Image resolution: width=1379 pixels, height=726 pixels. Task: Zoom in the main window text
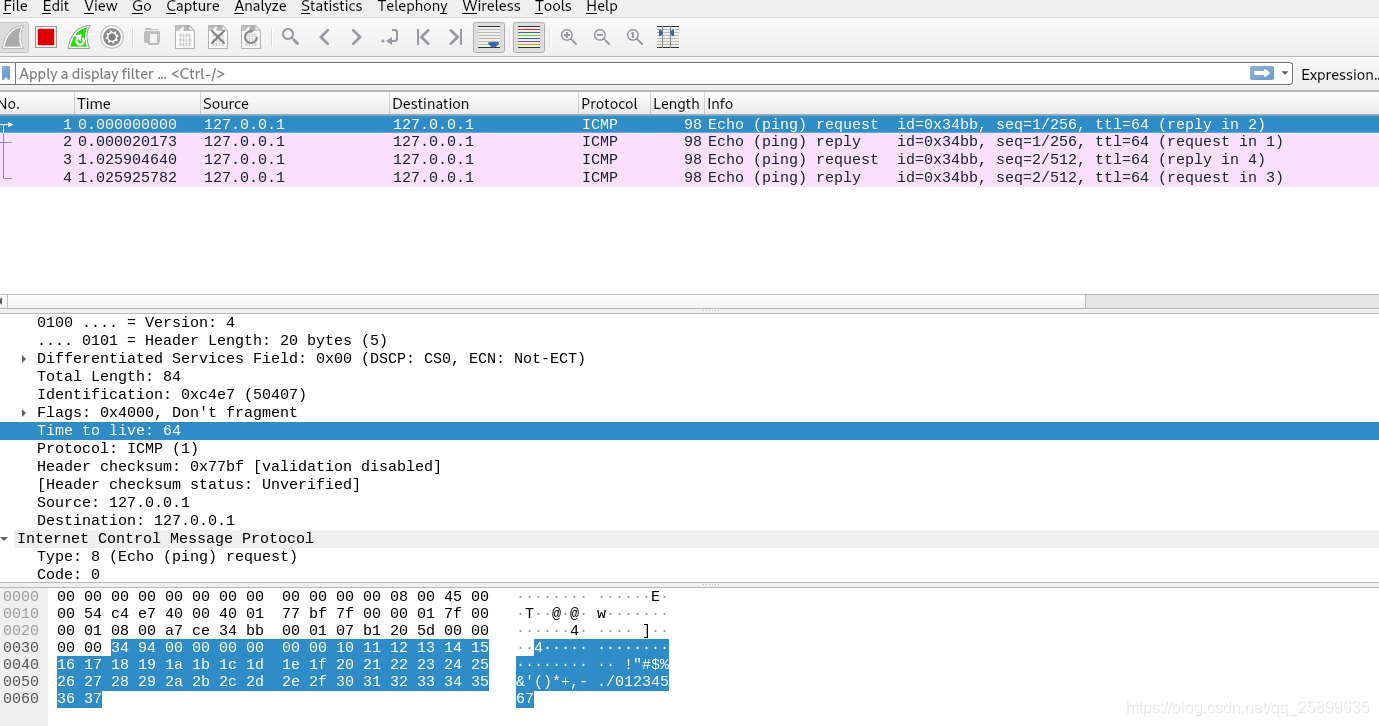click(x=569, y=37)
